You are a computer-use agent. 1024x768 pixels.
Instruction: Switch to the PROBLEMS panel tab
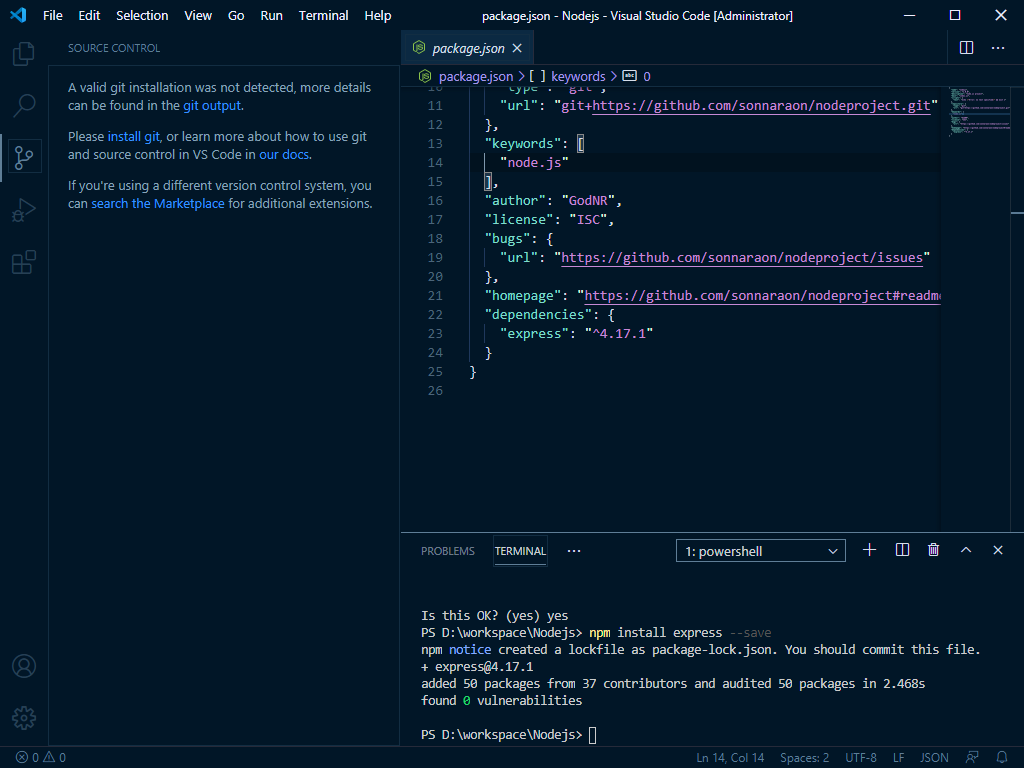448,551
